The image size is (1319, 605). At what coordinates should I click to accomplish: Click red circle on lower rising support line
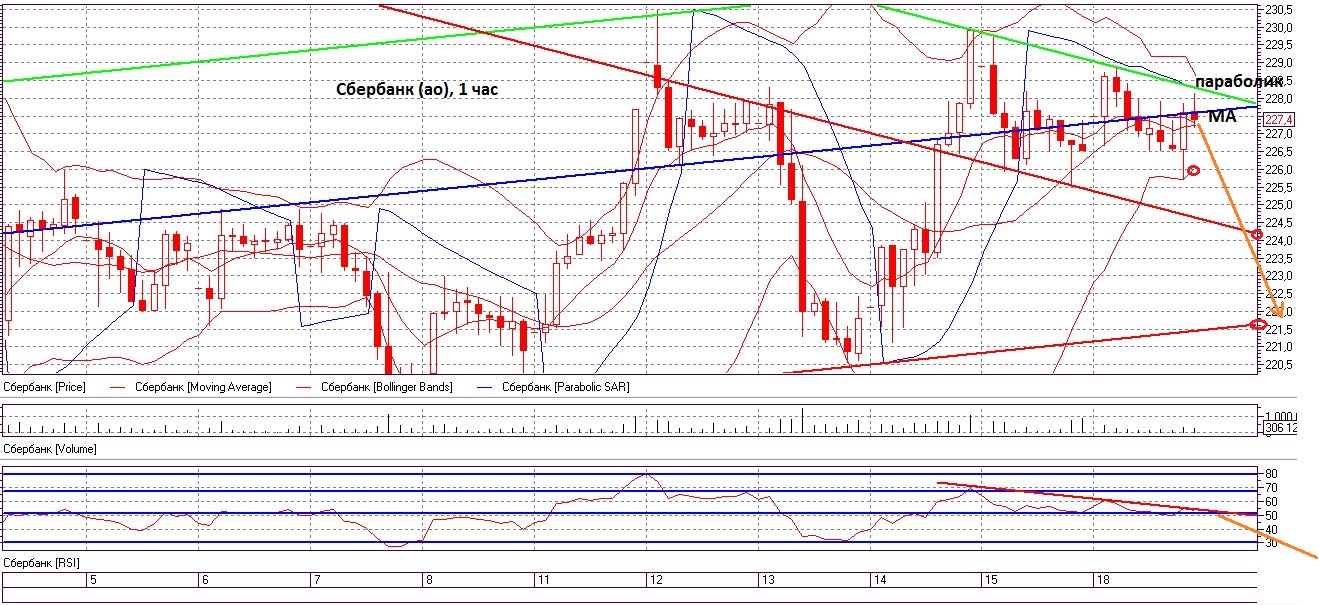[1257, 324]
